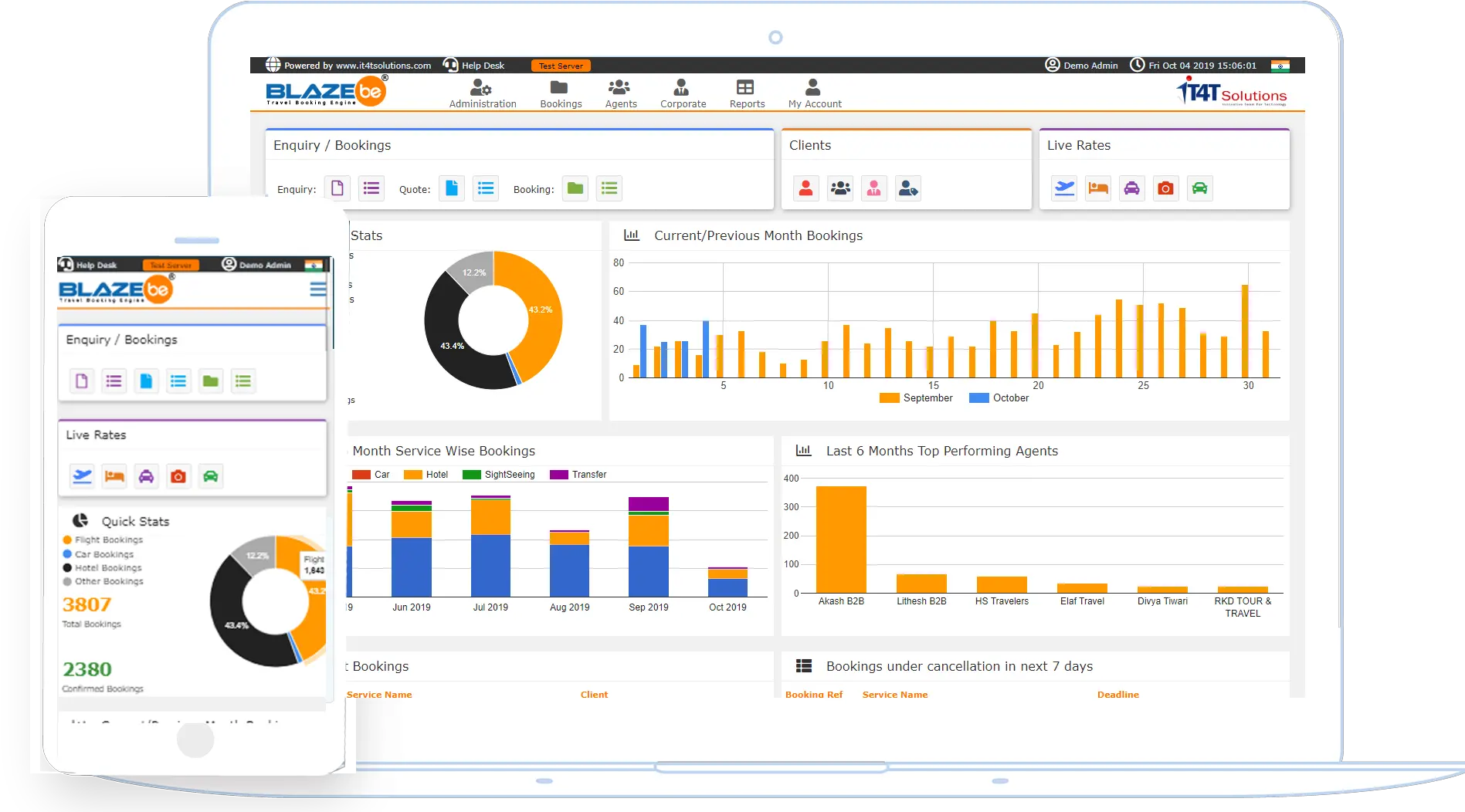This screenshot has width=1465, height=812.
Task: Click the Akash B2B bar in top agents chart
Action: (x=841, y=540)
